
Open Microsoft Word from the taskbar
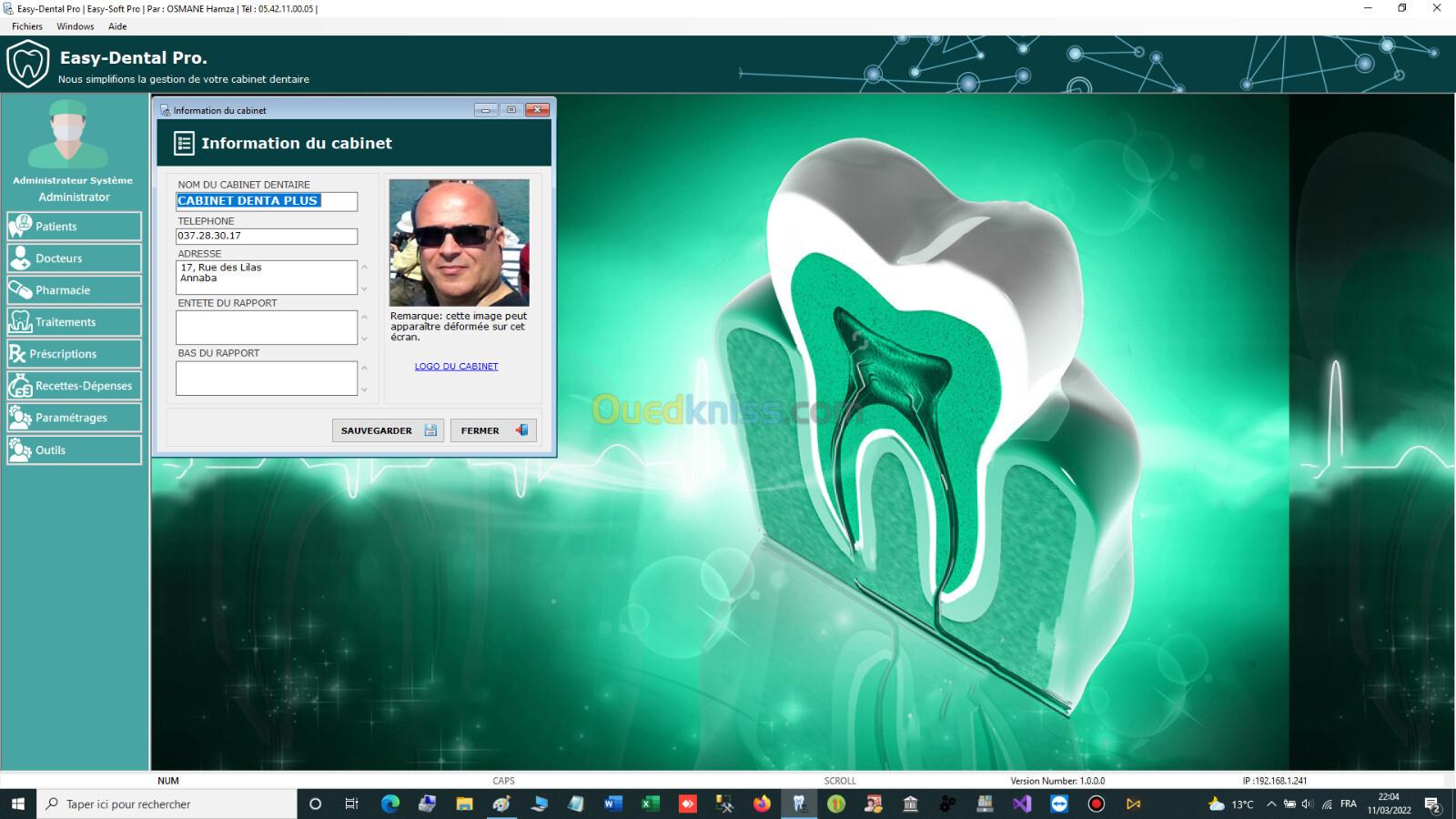[x=612, y=804]
